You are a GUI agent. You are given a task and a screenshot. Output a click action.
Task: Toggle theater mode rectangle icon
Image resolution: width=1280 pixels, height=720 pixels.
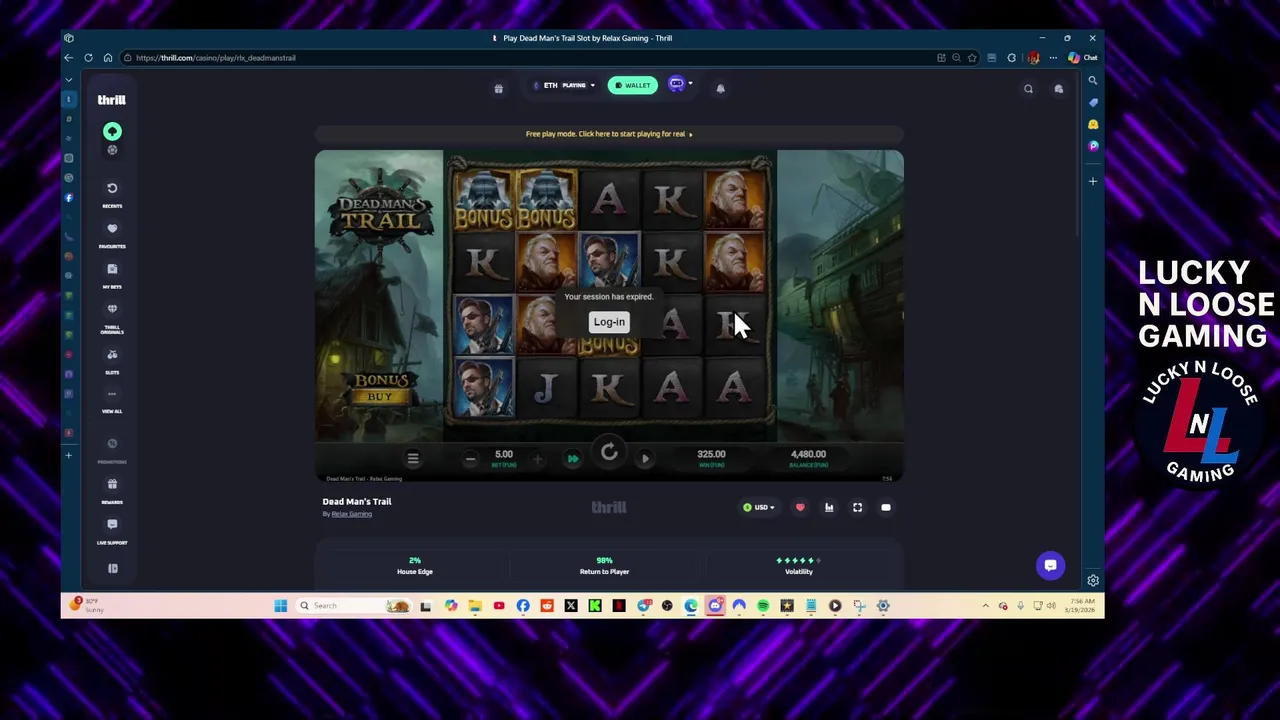(886, 508)
